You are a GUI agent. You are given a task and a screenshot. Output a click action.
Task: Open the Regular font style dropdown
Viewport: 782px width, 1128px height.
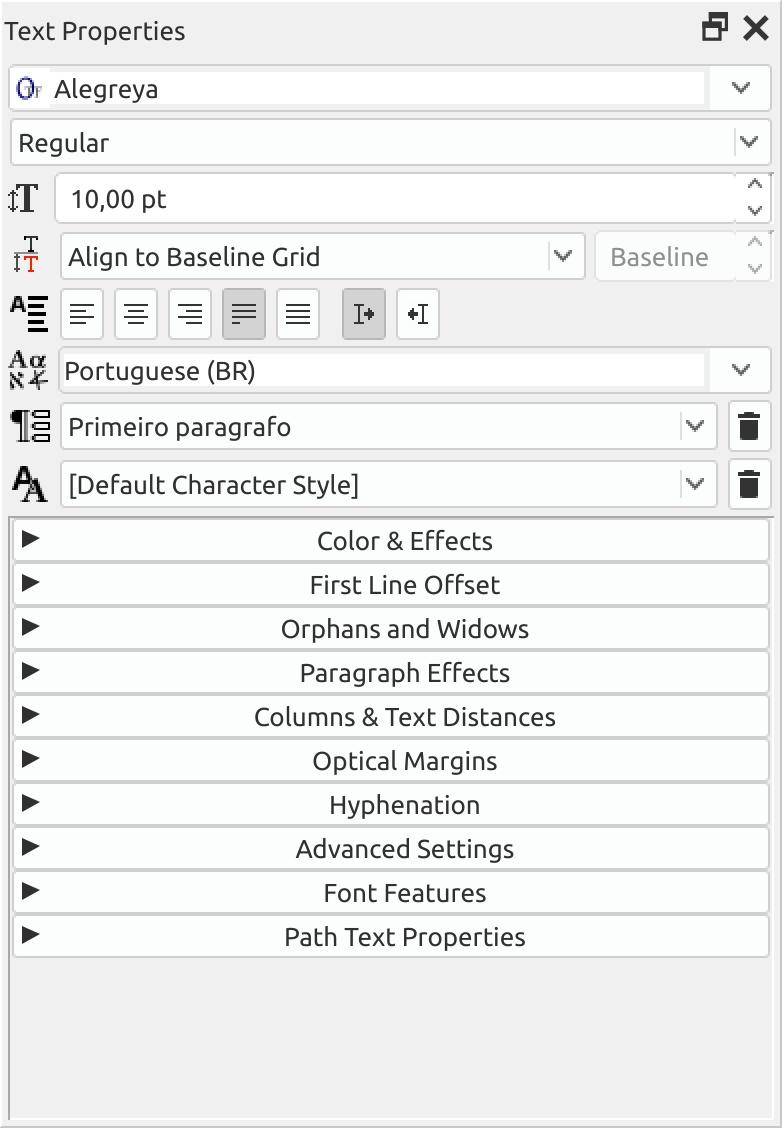point(749,142)
